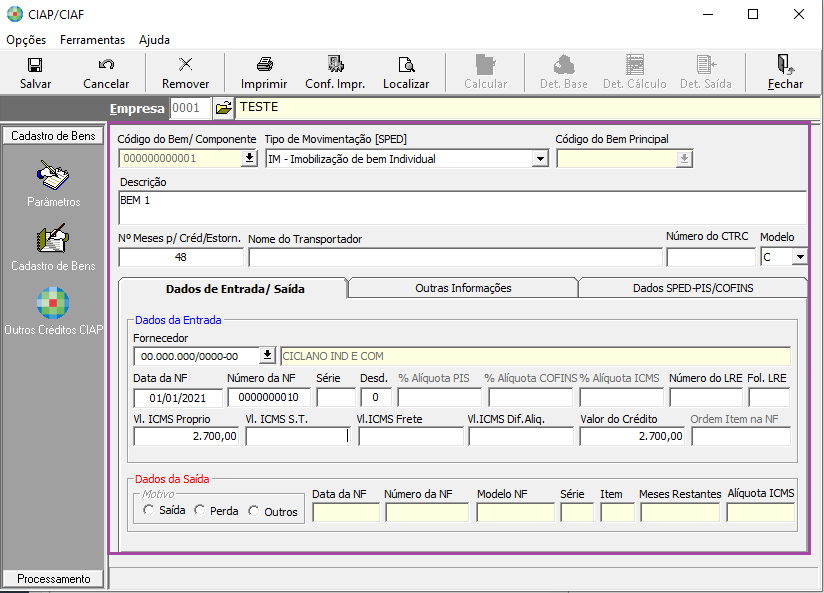Click the saída Série field
The height and width of the screenshot is (593, 824).
click(x=577, y=512)
